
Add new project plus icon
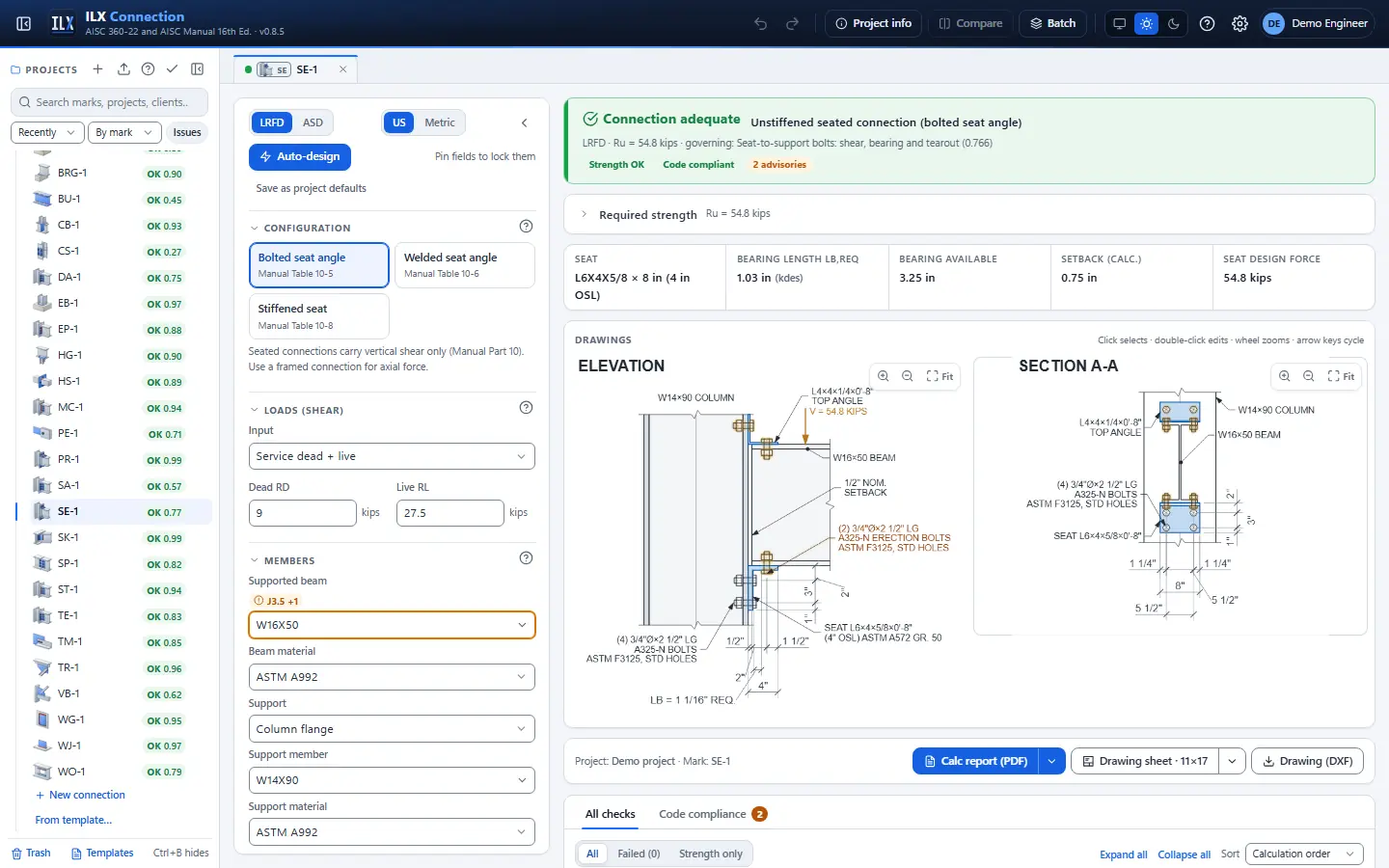[x=97, y=68]
